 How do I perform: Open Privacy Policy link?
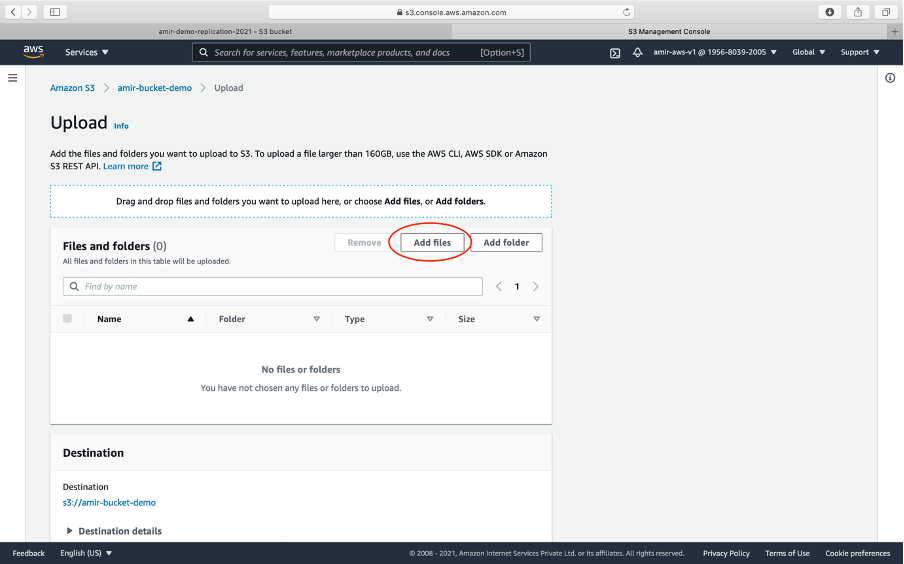click(x=726, y=553)
